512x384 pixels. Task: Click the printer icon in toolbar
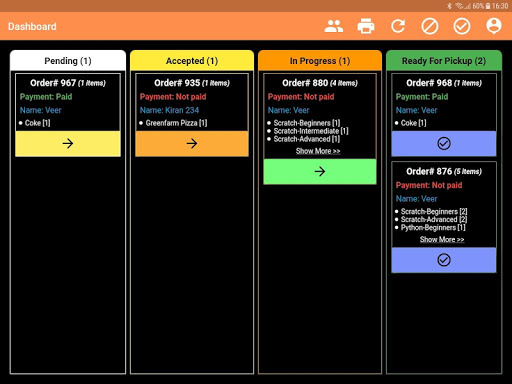pos(366,26)
